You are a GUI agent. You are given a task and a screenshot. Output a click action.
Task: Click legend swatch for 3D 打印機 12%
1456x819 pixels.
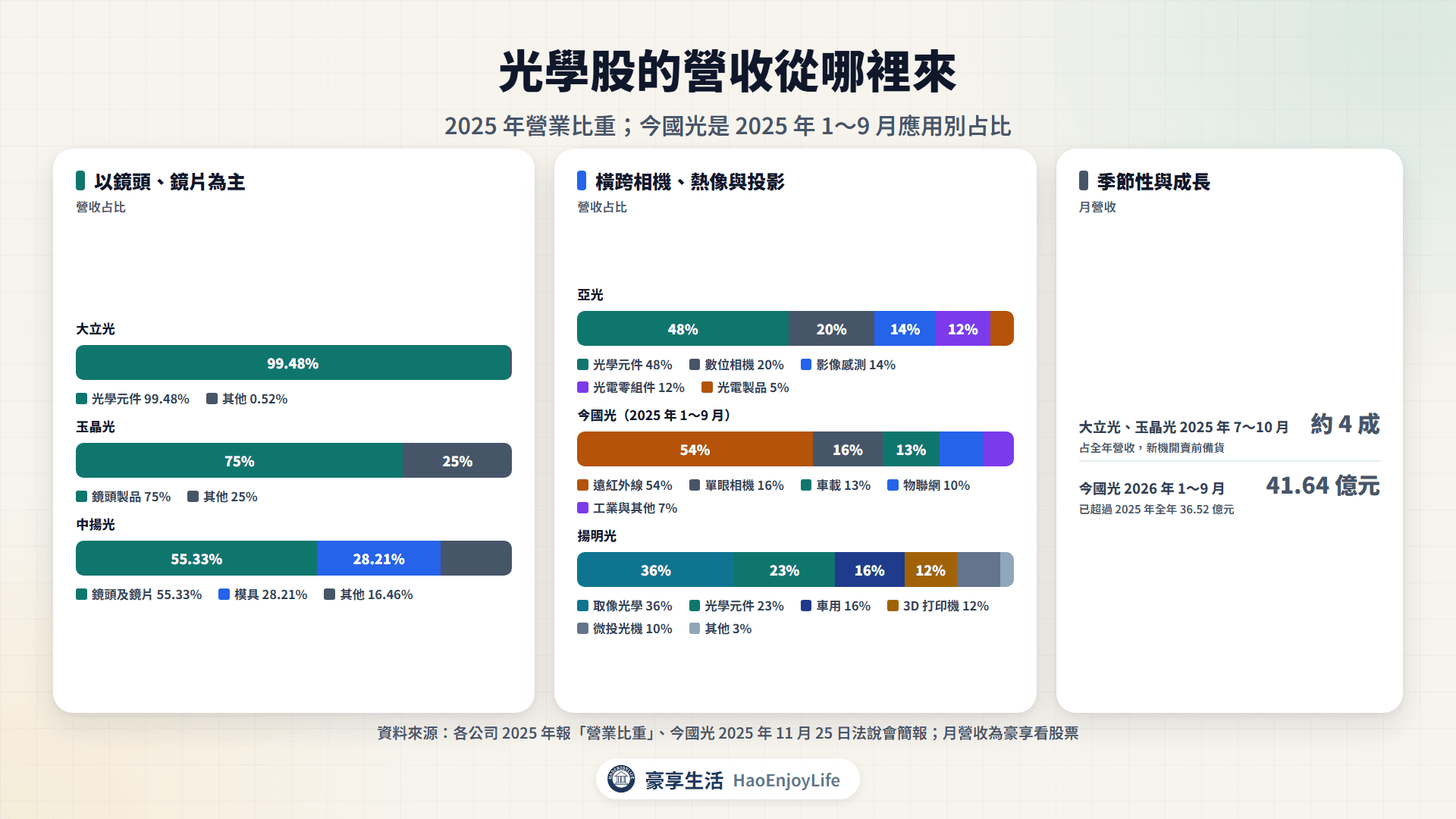point(893,606)
